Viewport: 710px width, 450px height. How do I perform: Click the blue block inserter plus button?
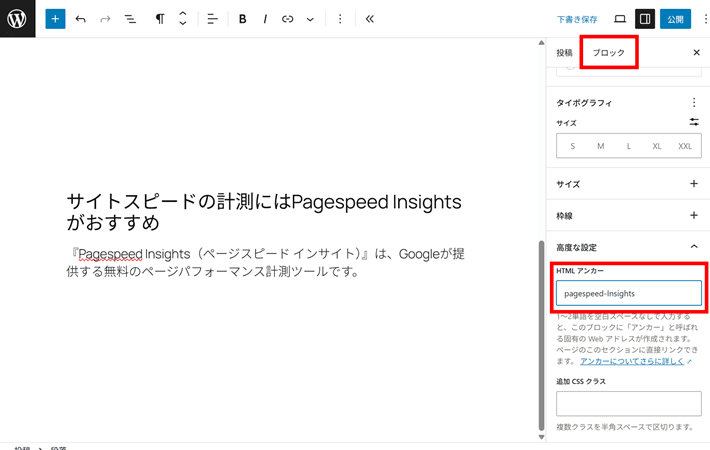click(x=55, y=19)
